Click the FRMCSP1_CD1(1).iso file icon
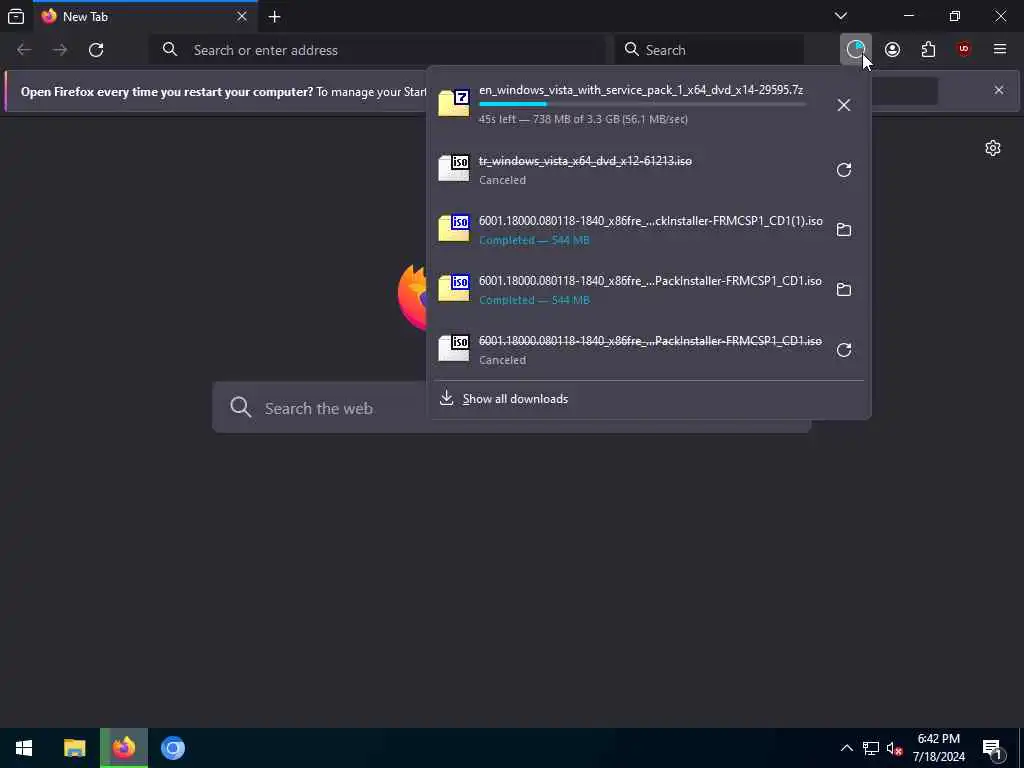Image resolution: width=1024 pixels, height=768 pixels. (454, 228)
